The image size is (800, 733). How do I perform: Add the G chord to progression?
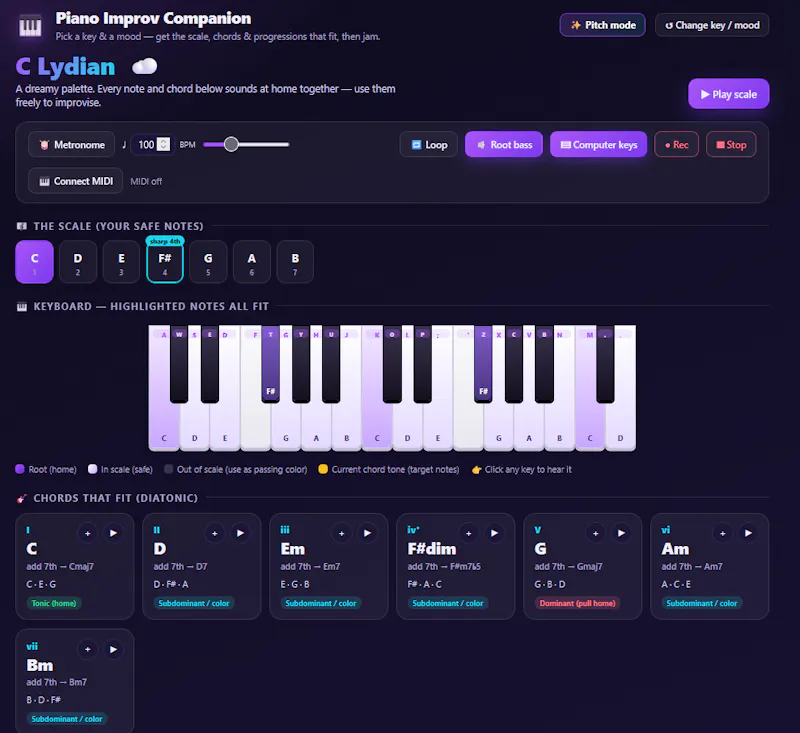click(x=596, y=533)
